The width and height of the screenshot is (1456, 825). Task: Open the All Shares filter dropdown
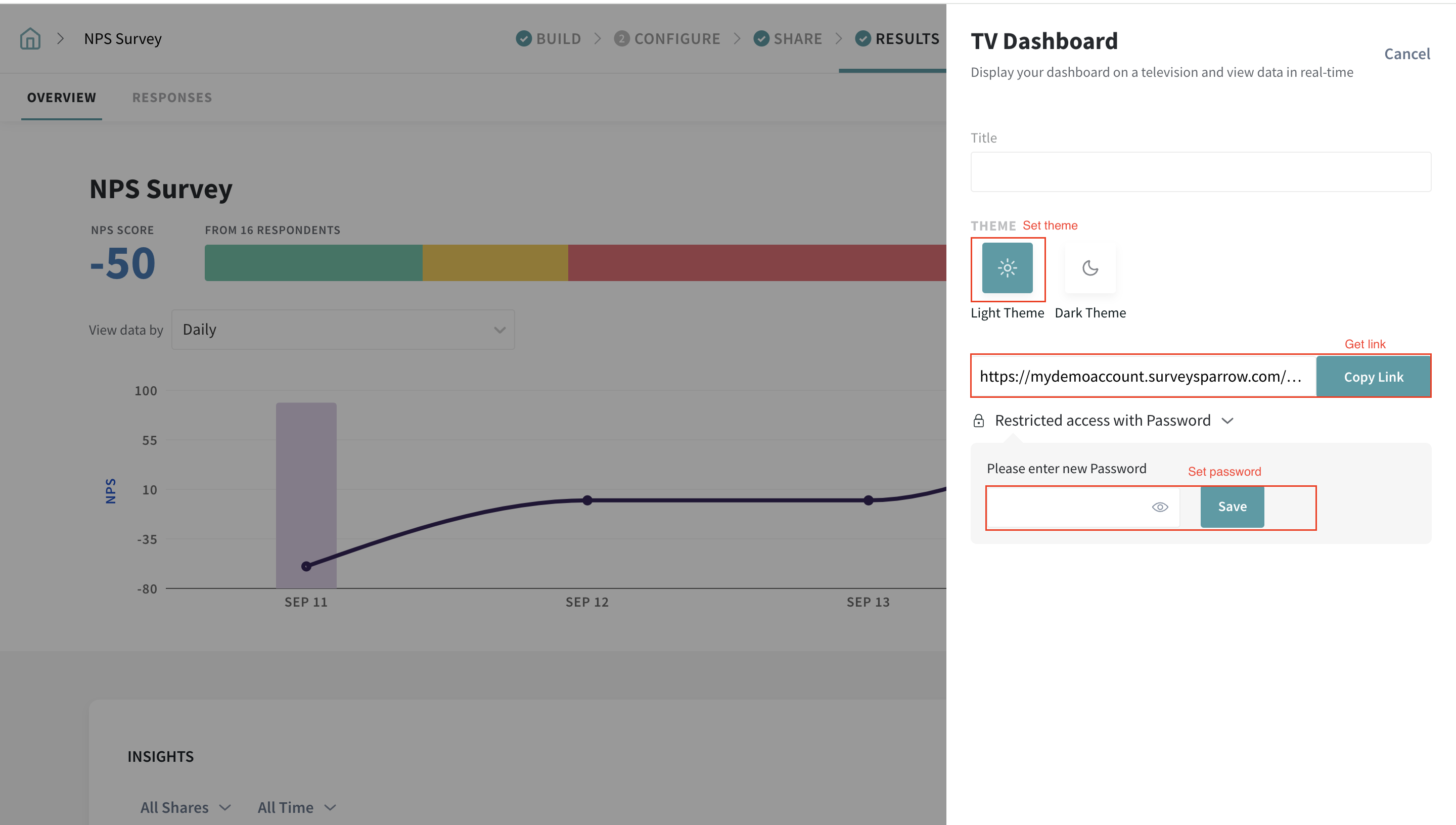(185, 807)
